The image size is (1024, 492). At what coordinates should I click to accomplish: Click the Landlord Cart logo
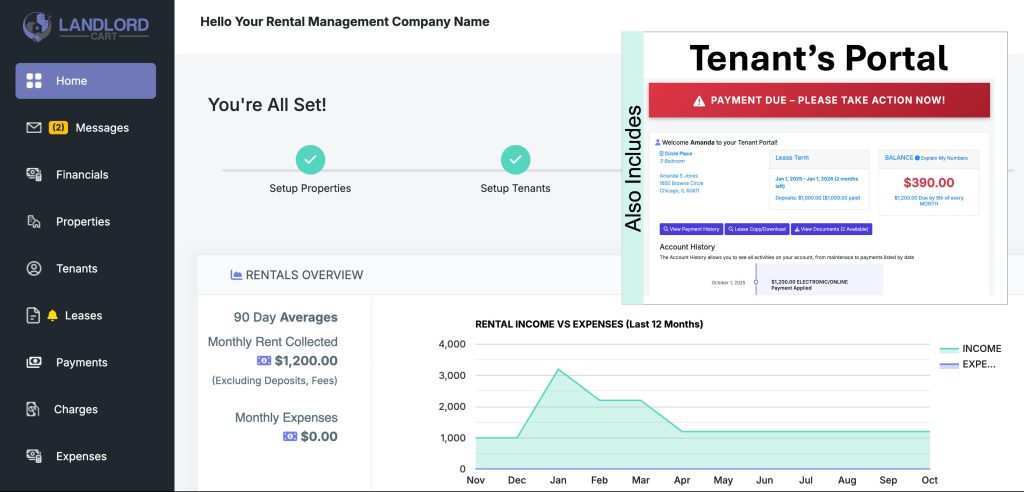86,25
